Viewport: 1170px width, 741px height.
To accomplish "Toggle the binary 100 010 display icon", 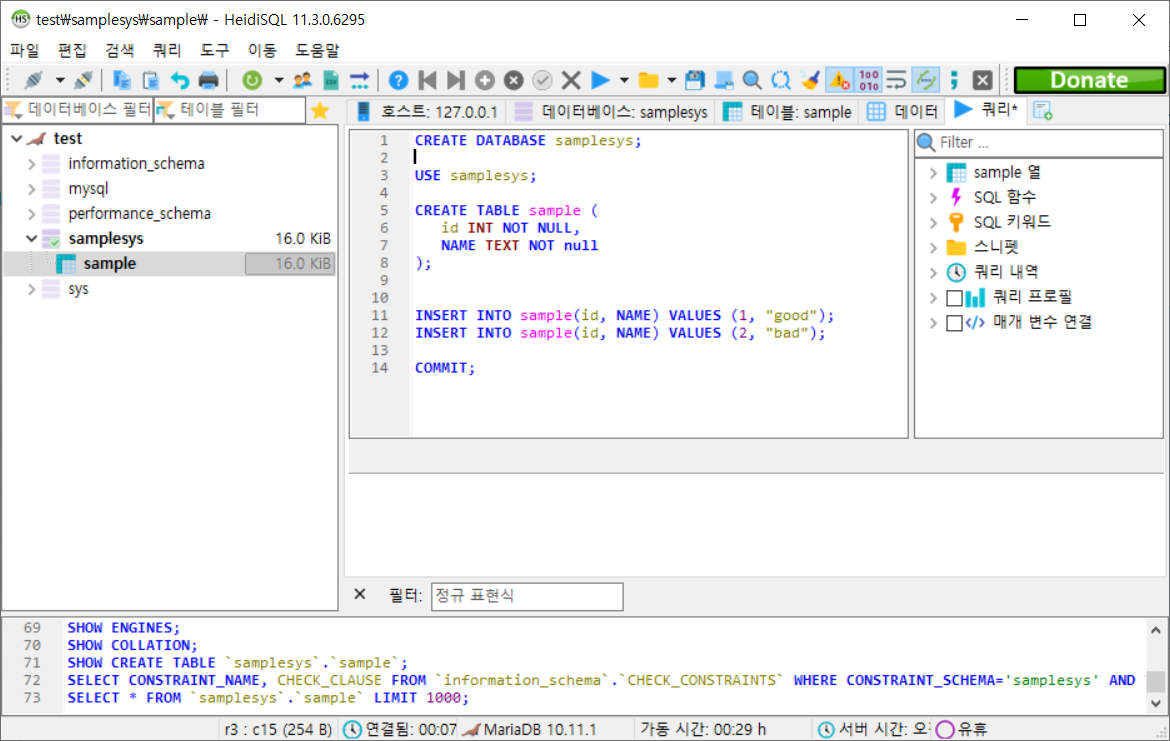I will [869, 80].
